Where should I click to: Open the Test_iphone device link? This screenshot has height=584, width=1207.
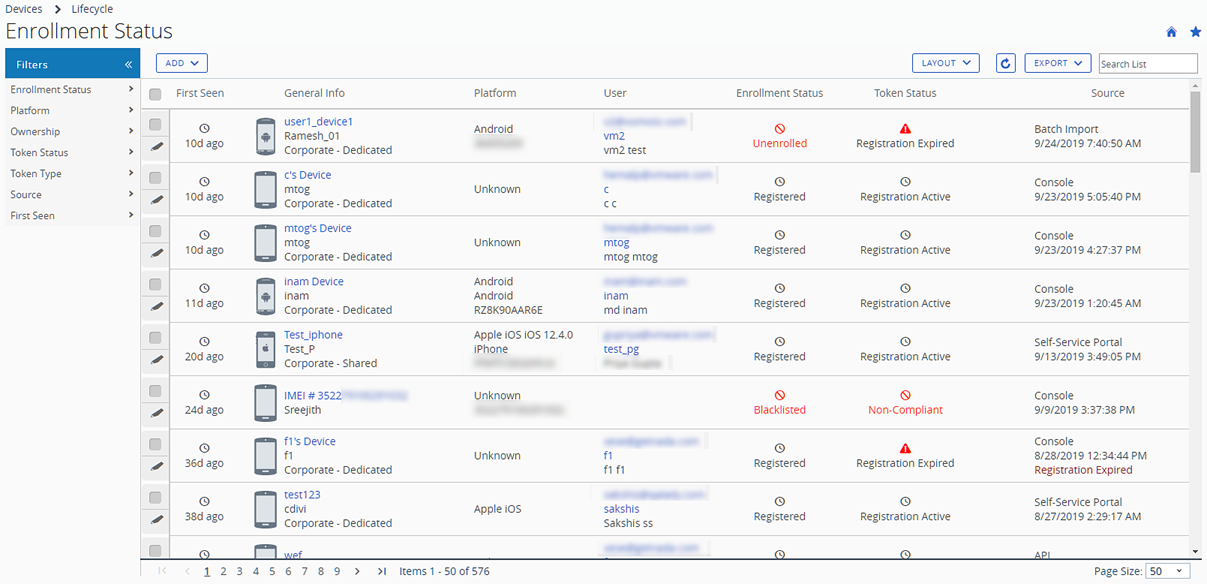click(x=313, y=335)
